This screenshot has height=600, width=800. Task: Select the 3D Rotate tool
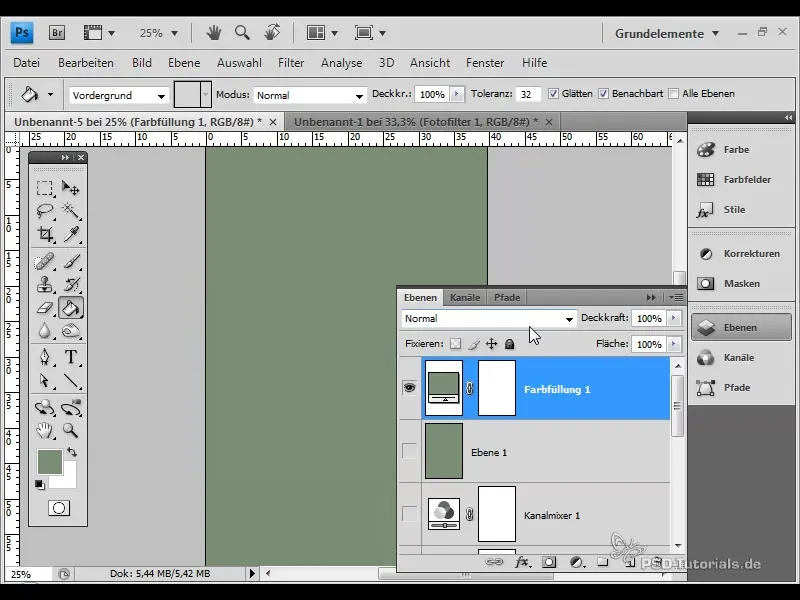pos(44,408)
